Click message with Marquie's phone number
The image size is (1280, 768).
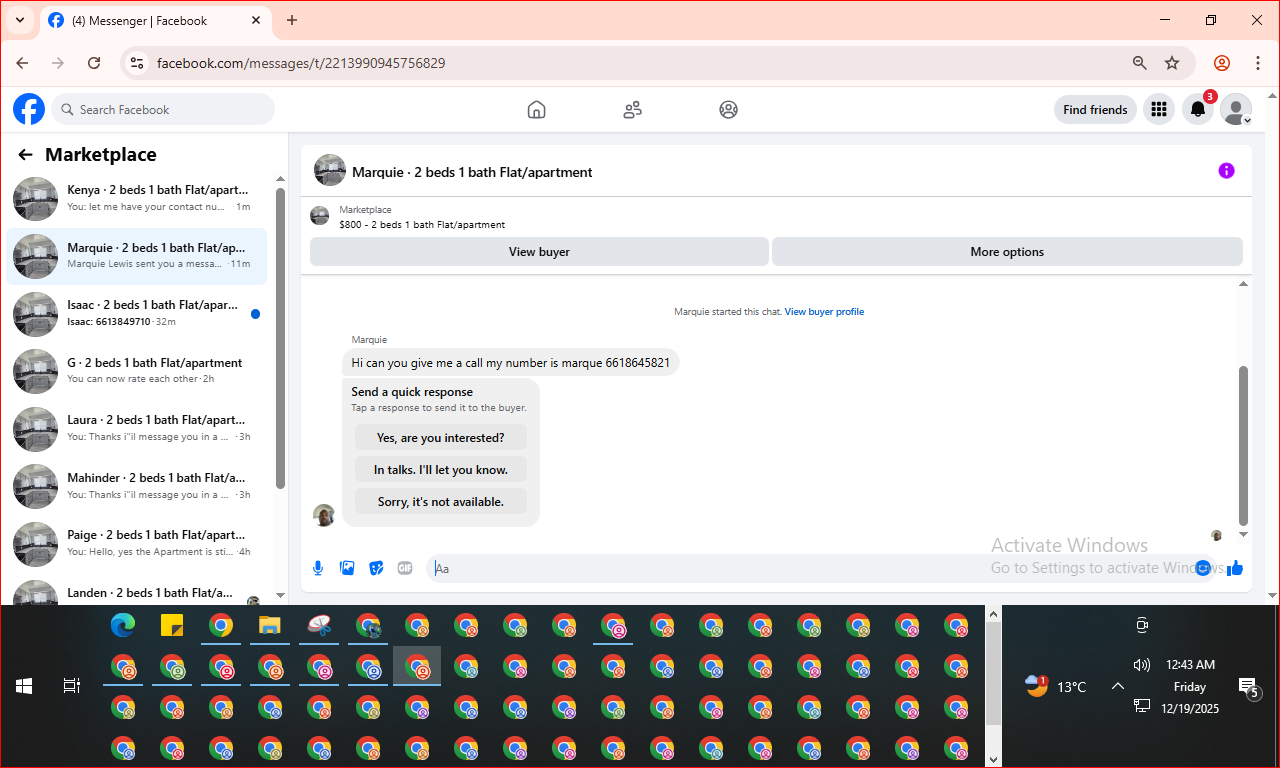pos(511,363)
